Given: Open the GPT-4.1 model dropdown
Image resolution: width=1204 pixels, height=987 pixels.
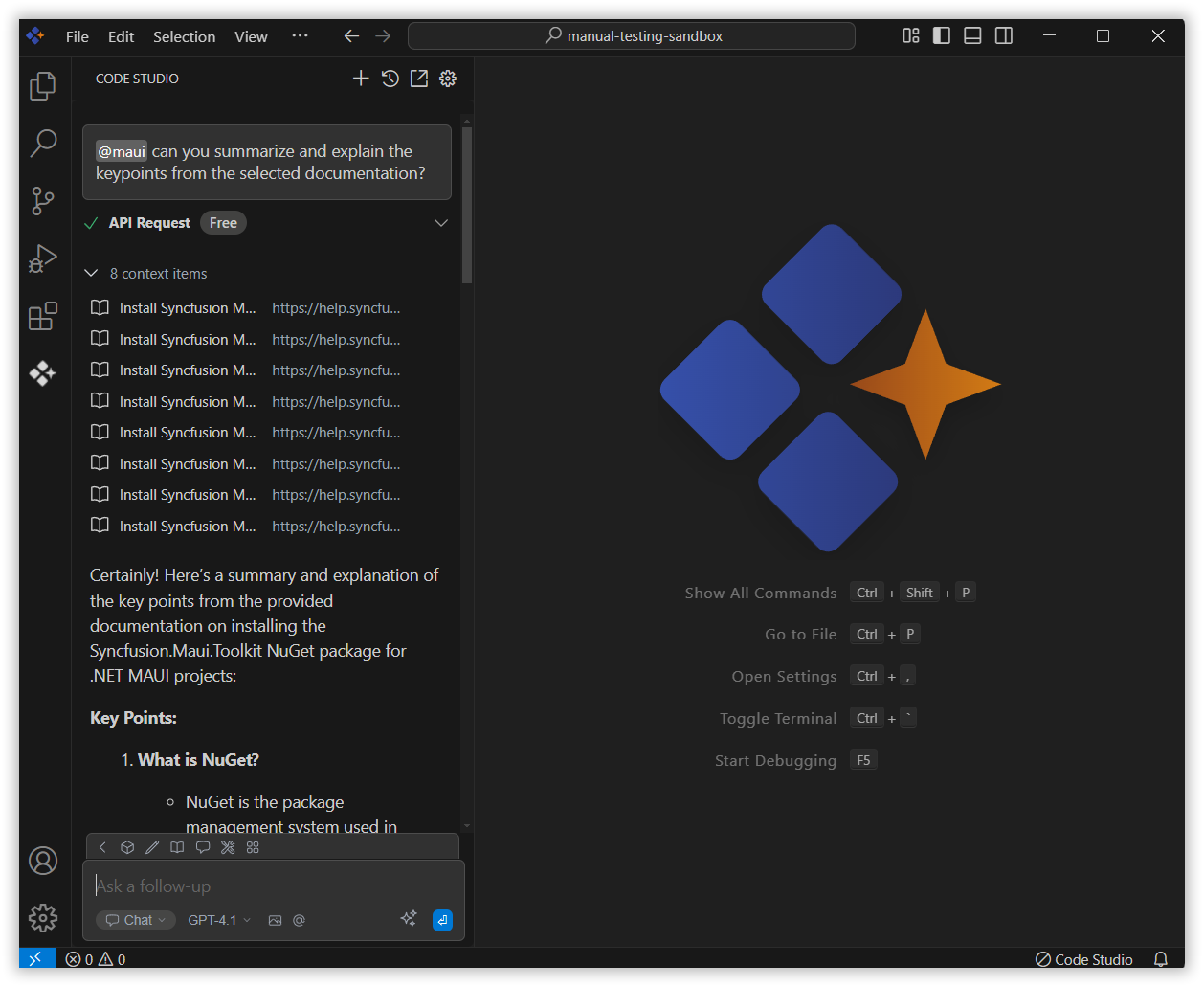Looking at the screenshot, I should click(x=219, y=920).
